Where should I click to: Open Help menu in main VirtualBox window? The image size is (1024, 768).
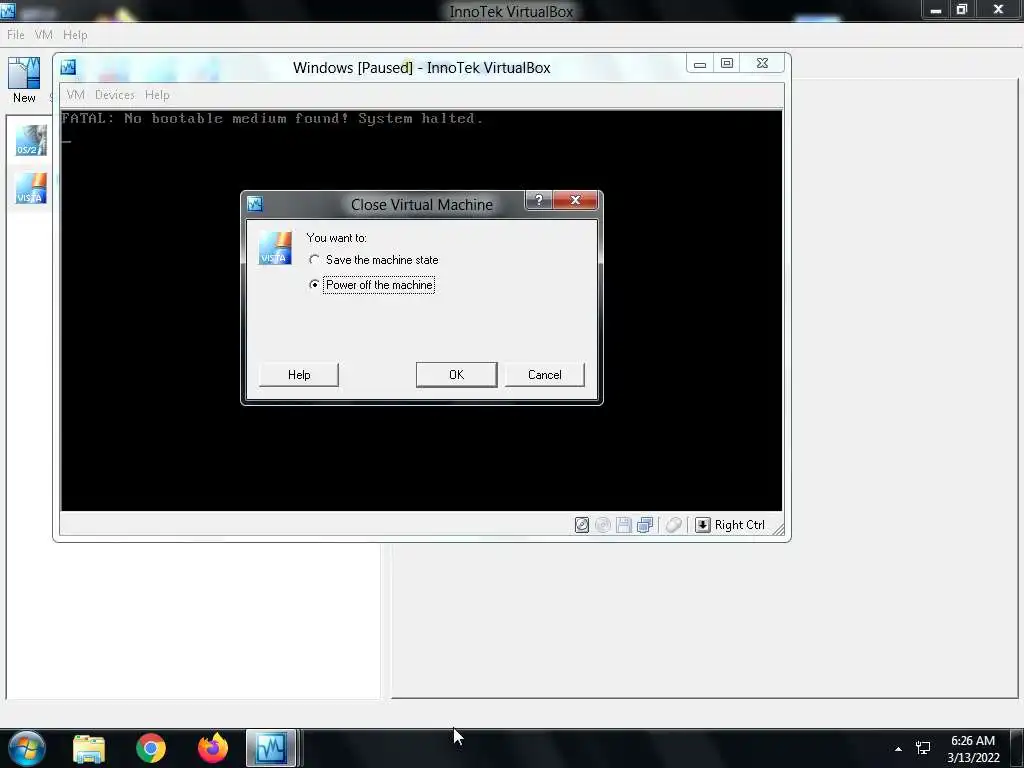(75, 35)
